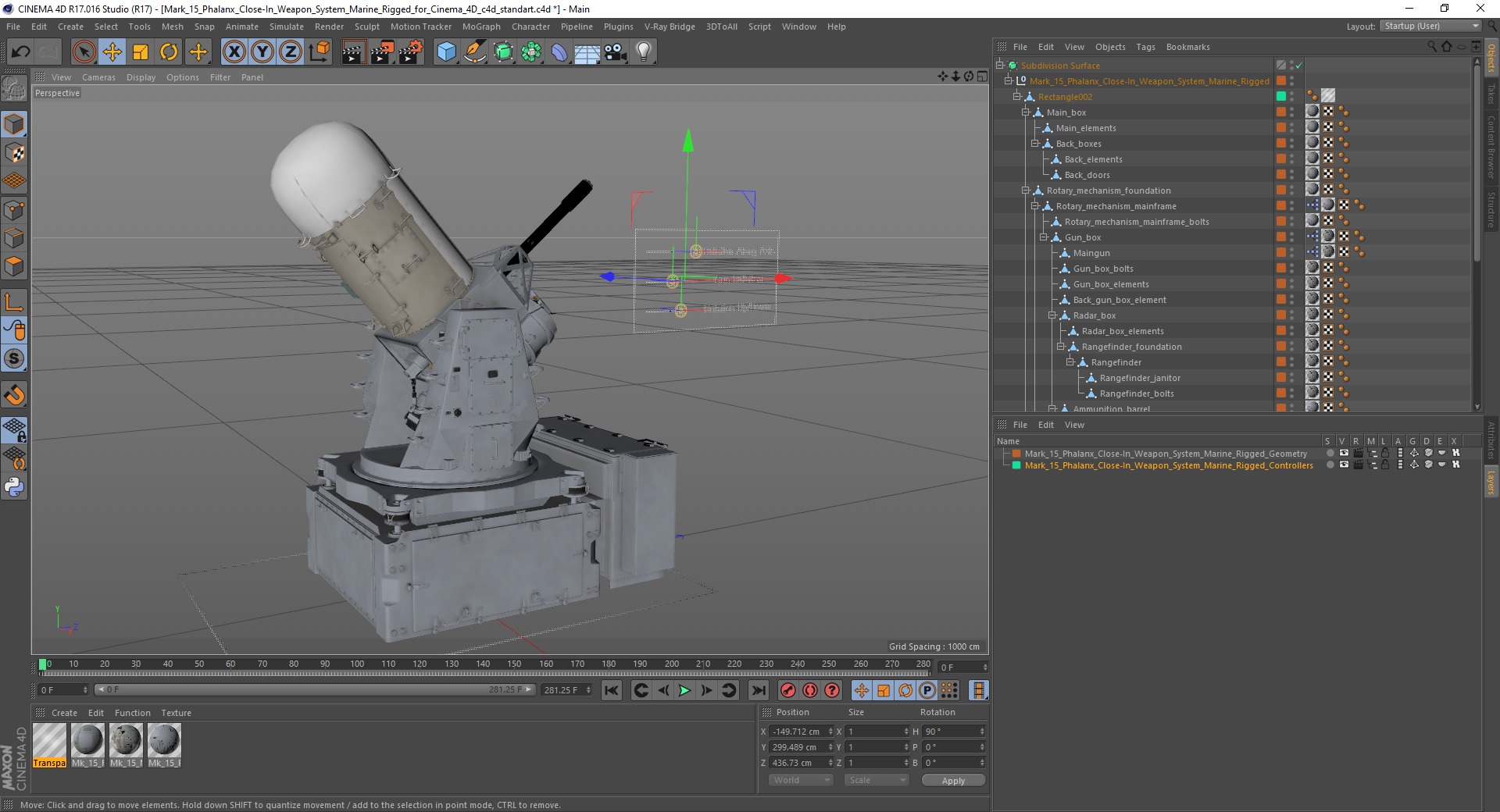1500x812 pixels.
Task: Open the Simulate menu
Action: click(x=286, y=27)
